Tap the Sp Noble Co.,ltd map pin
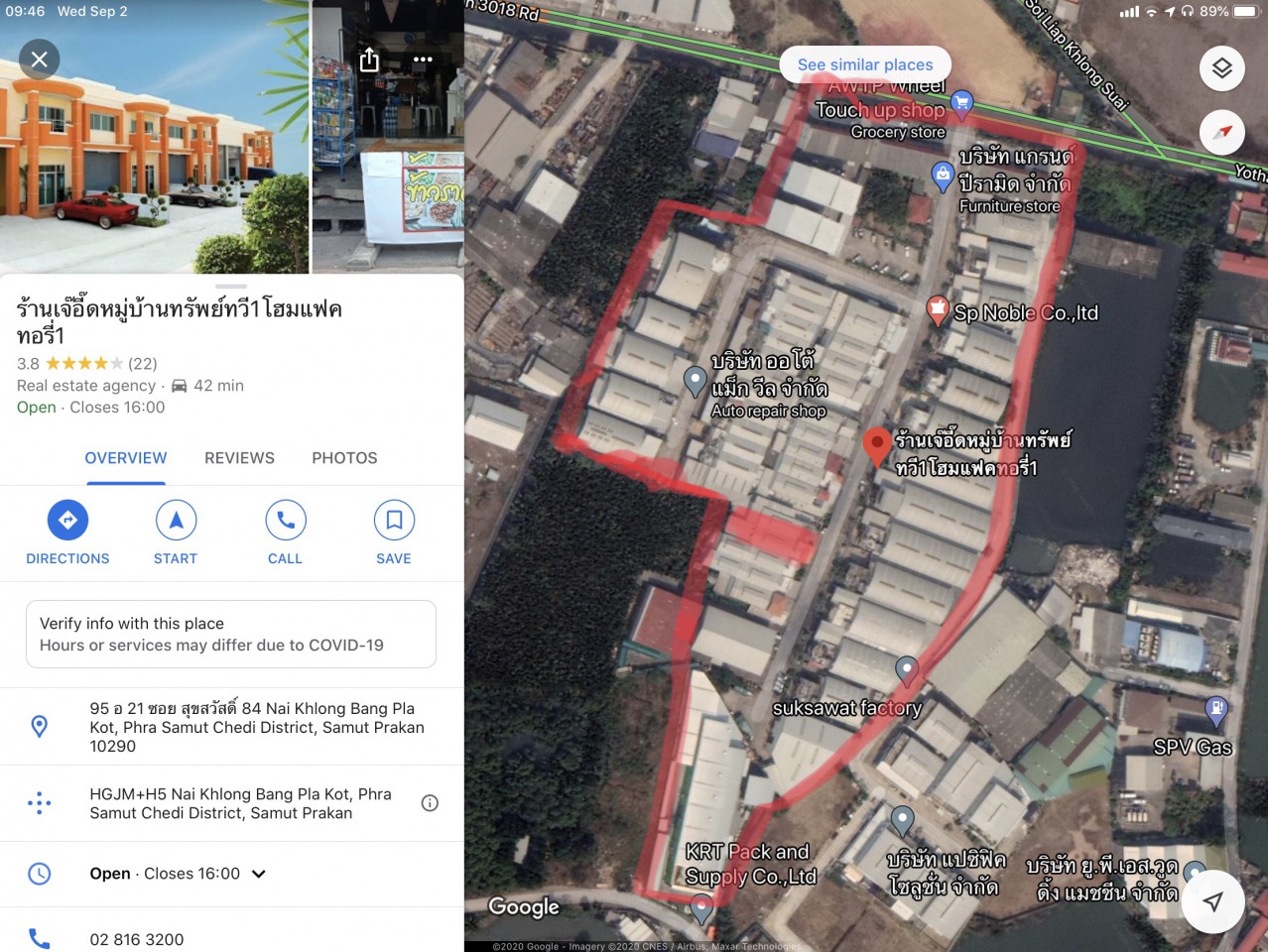The width and height of the screenshot is (1268, 952). tap(937, 311)
